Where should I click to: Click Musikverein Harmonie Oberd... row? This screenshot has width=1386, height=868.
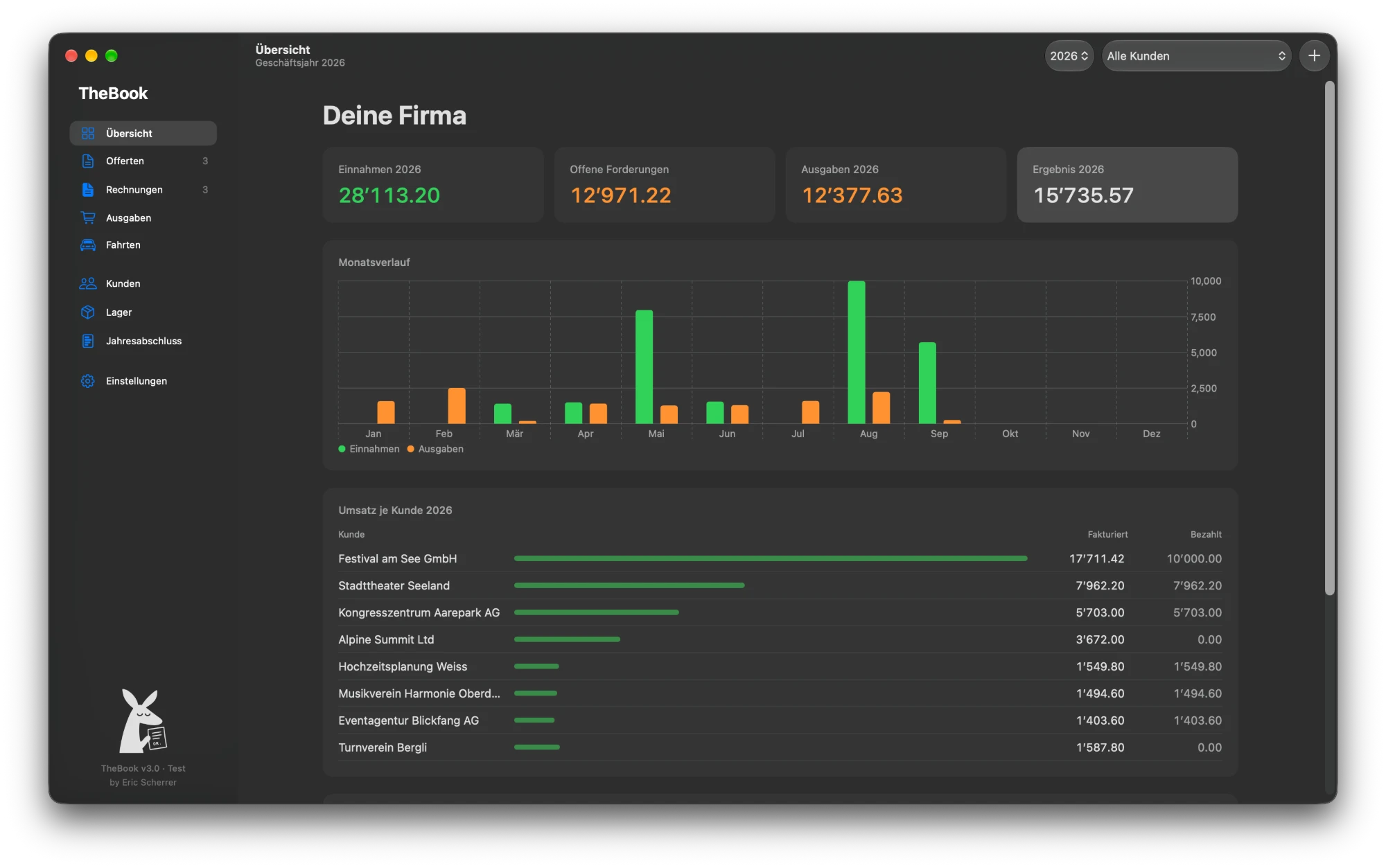[780, 693]
